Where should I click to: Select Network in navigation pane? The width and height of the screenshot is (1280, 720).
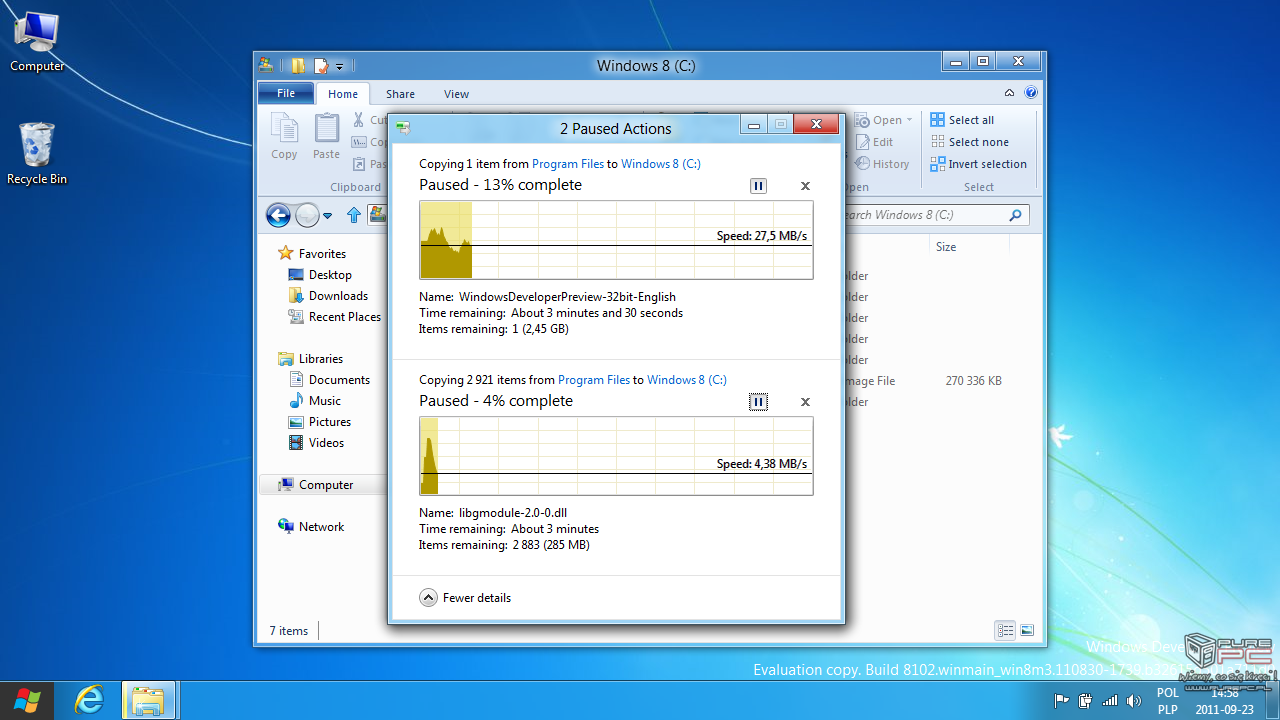tap(311, 527)
